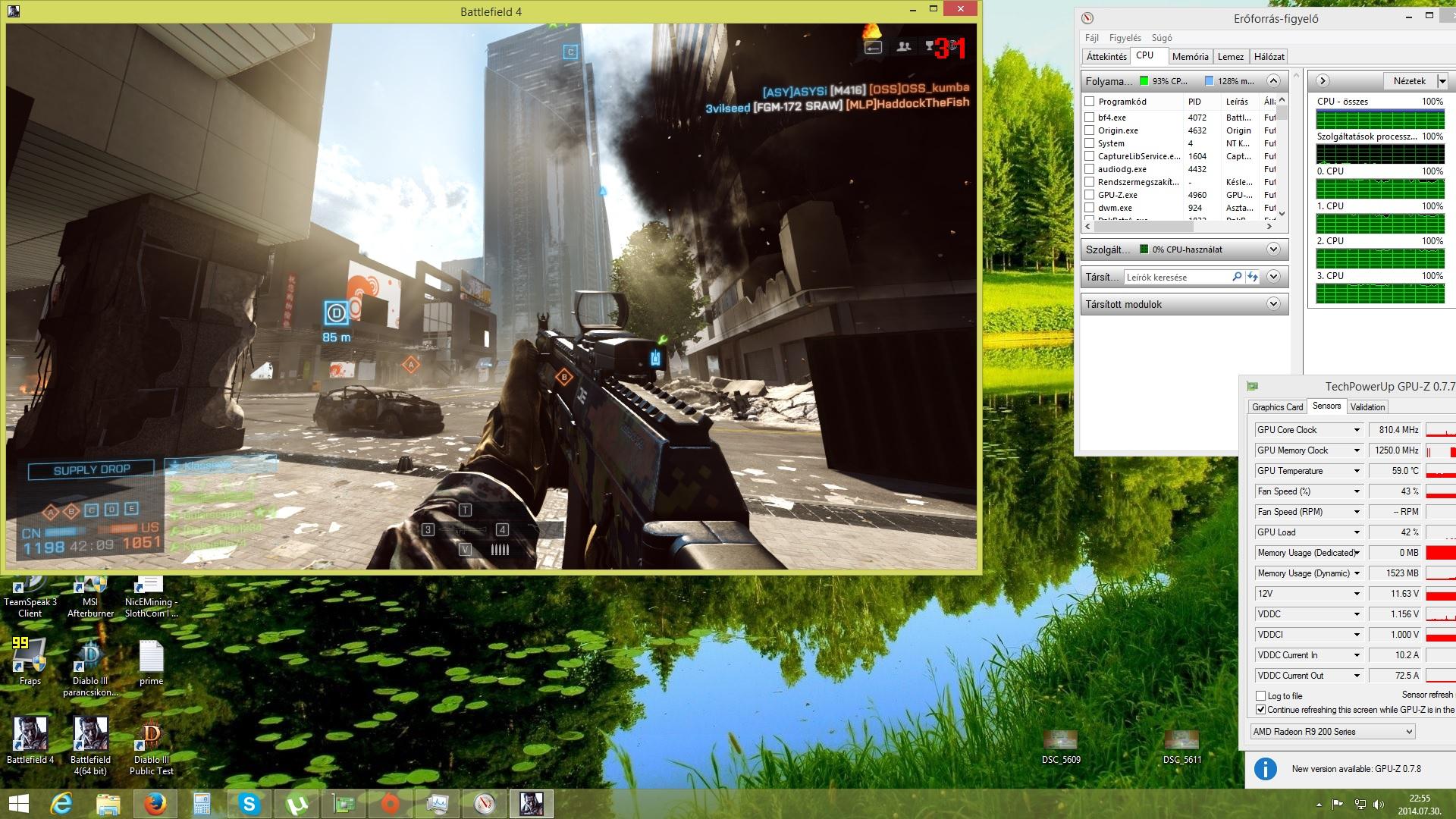This screenshot has width=1456, height=819.
Task: Switch to the Hálózat tab
Action: click(x=1269, y=57)
